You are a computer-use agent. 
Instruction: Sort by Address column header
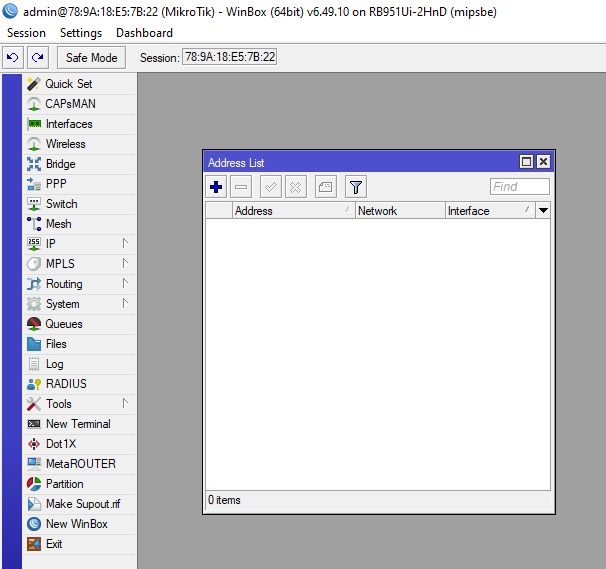click(x=293, y=211)
